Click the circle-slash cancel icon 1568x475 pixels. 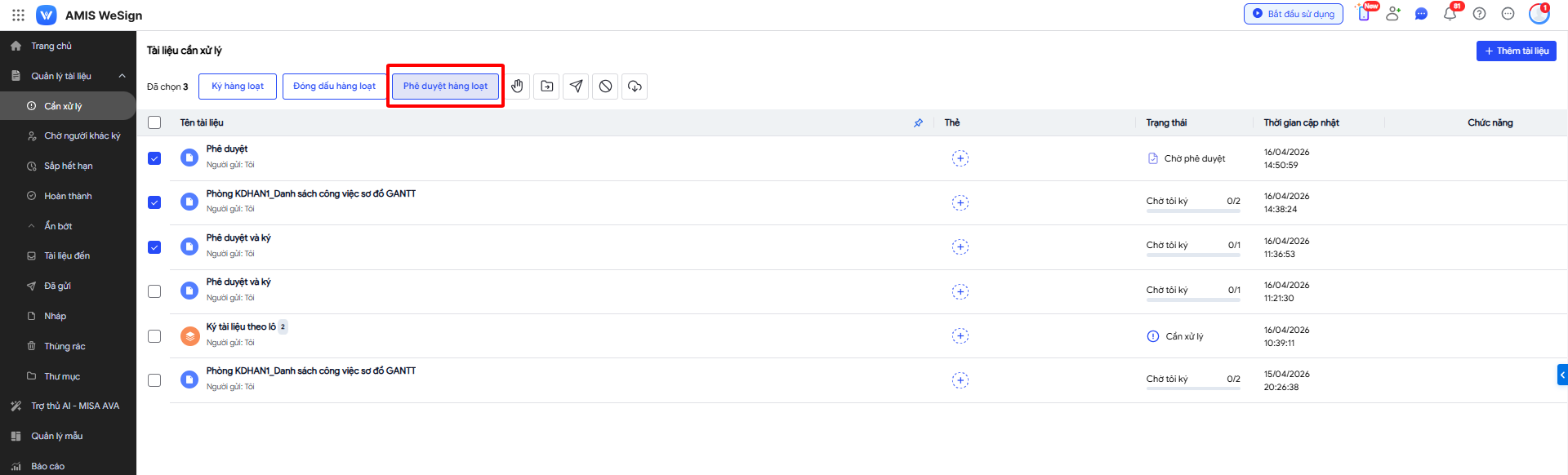pyautogui.click(x=605, y=87)
